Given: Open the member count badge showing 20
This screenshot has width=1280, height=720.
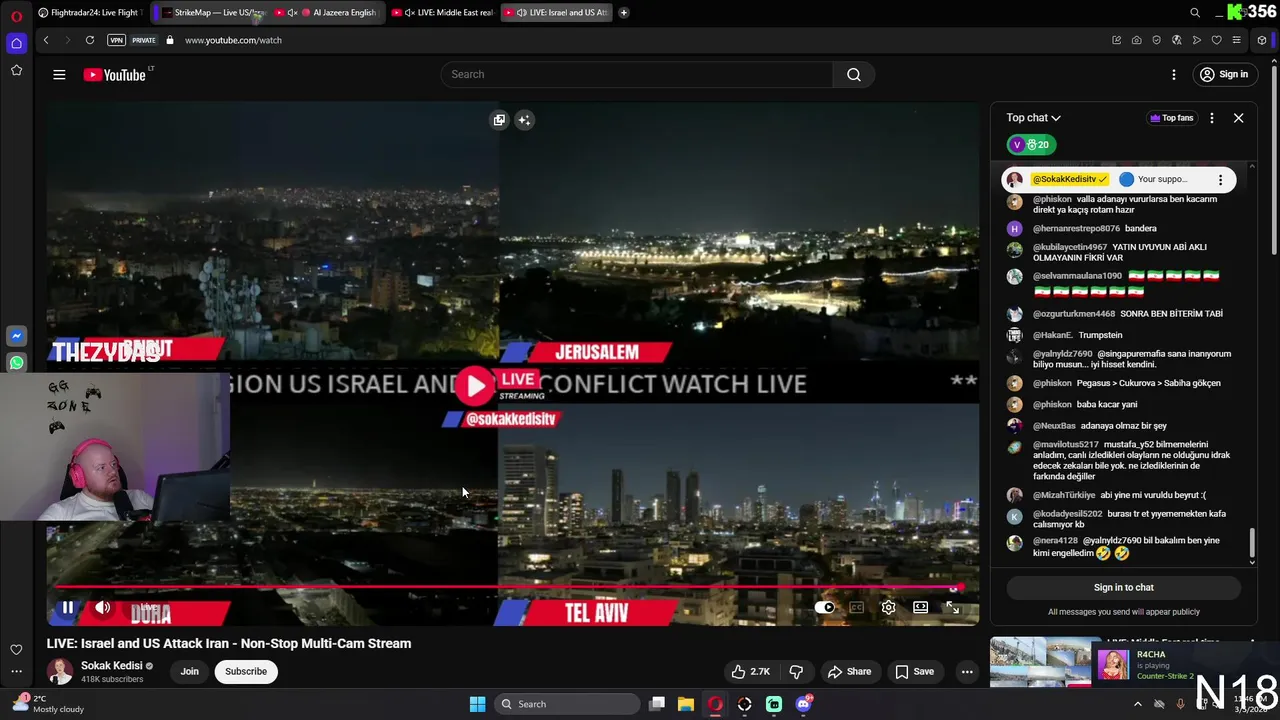Looking at the screenshot, I should coord(1030,145).
